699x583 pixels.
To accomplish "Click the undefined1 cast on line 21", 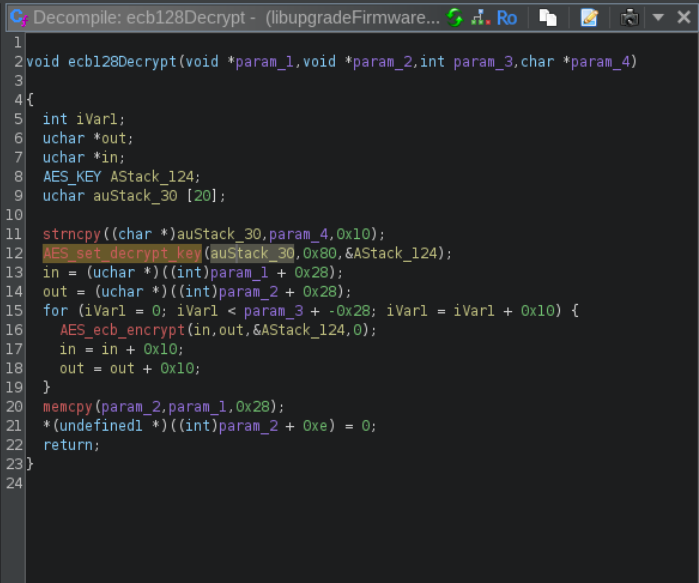I will tap(101, 426).
